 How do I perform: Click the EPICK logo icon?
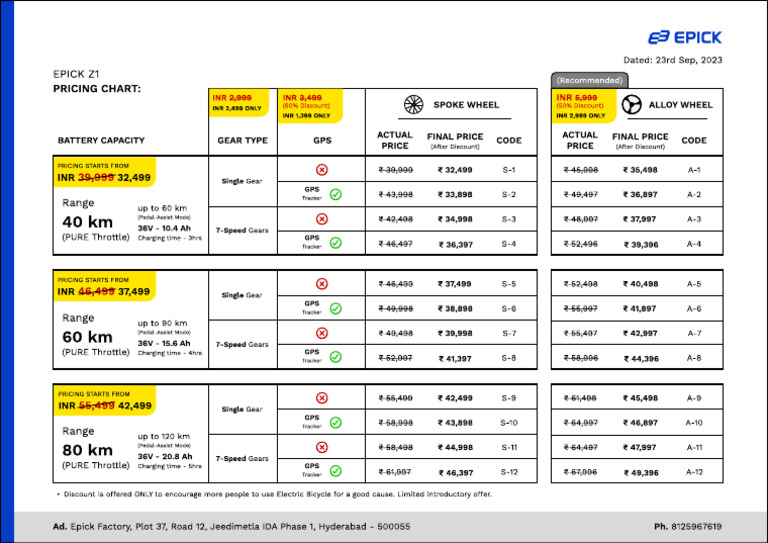(x=658, y=38)
